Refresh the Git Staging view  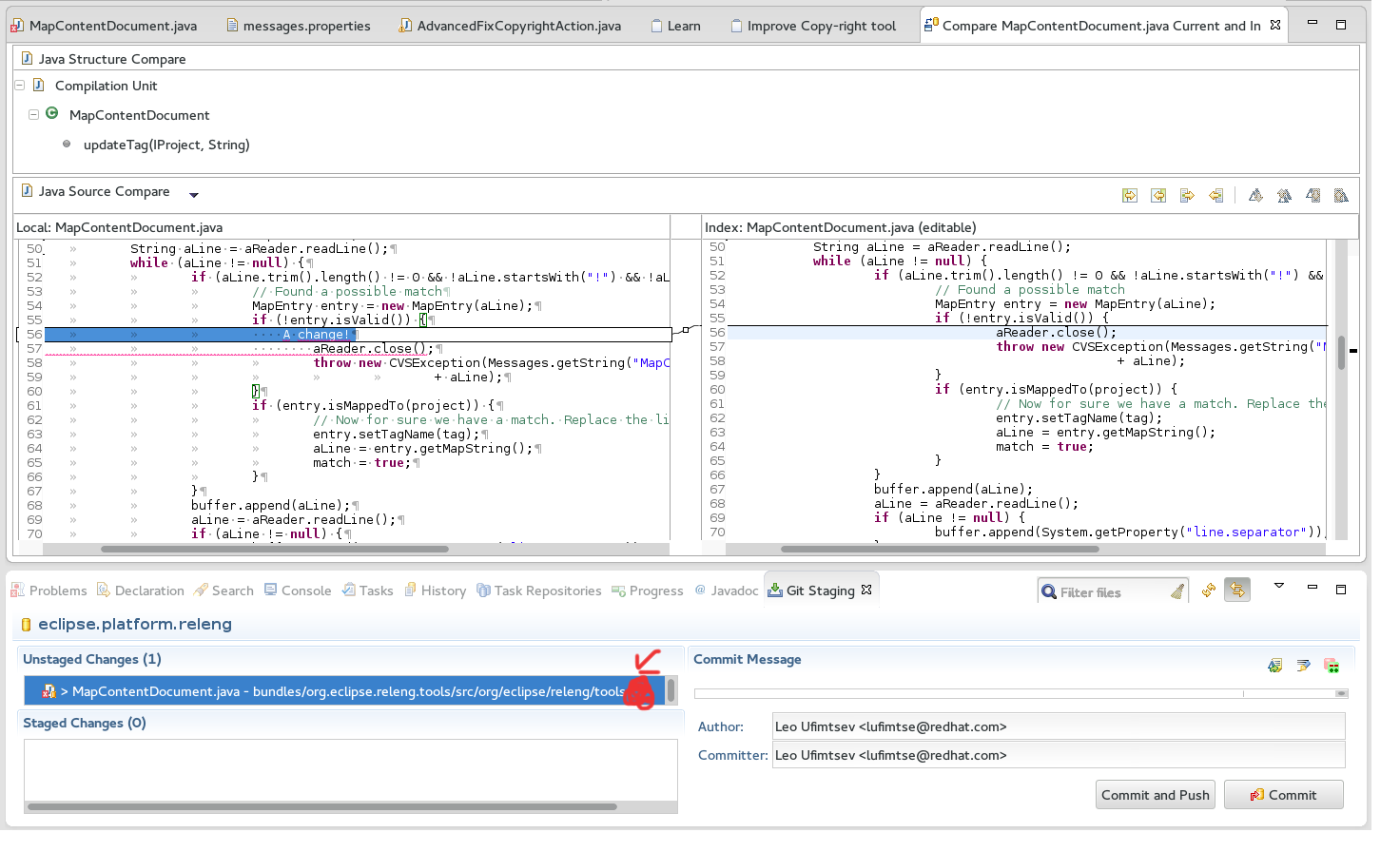(x=1209, y=591)
